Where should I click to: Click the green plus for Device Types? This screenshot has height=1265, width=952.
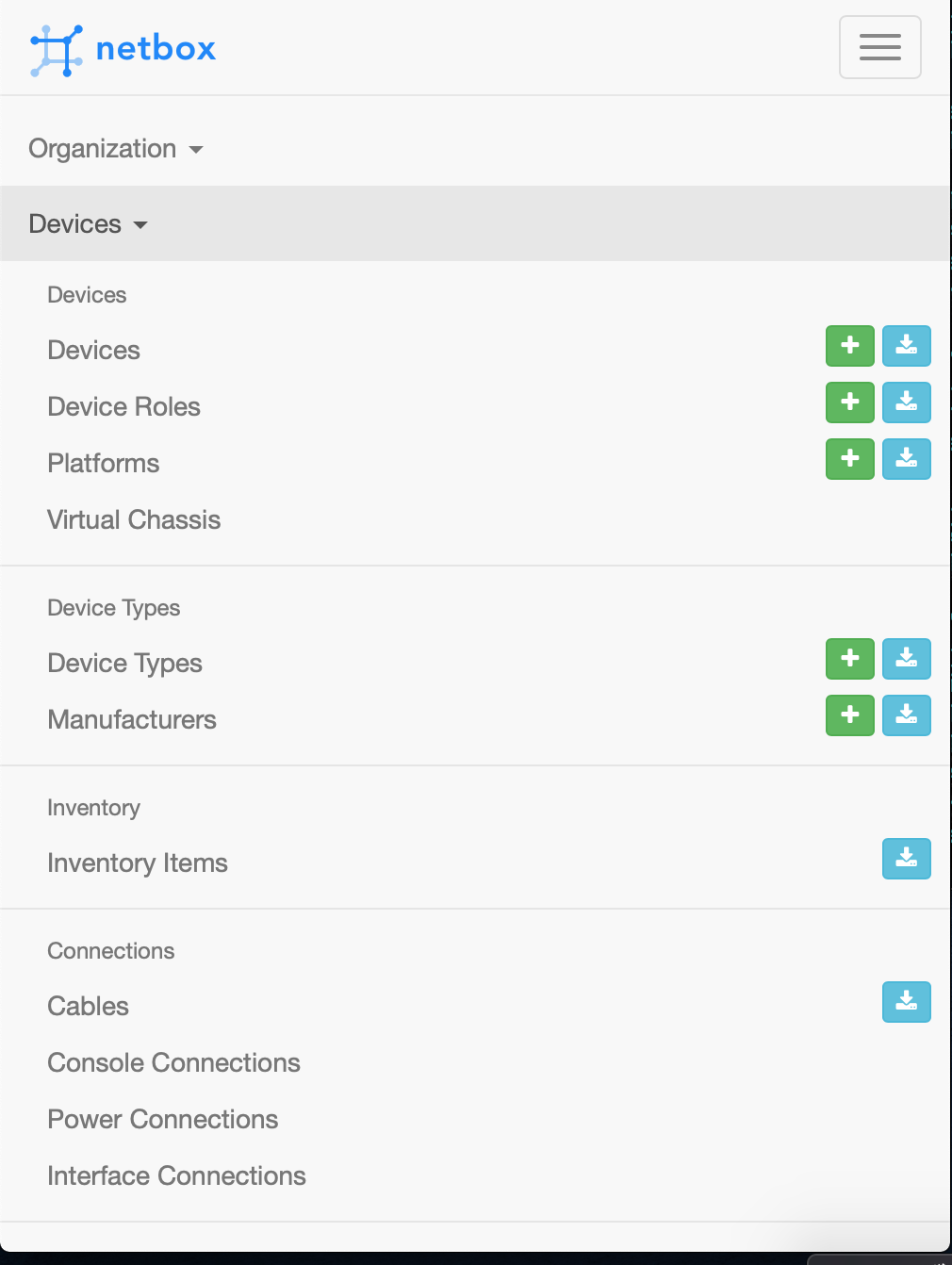point(849,659)
